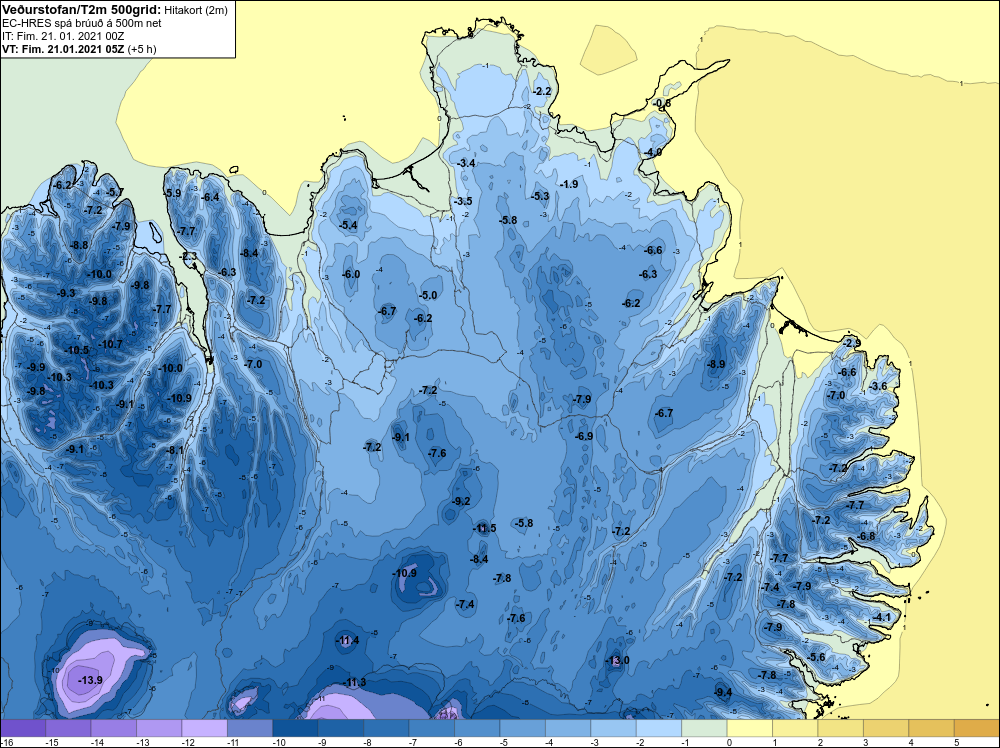
Task: Click the legend swatch labeled -1
Action: pos(705,728)
